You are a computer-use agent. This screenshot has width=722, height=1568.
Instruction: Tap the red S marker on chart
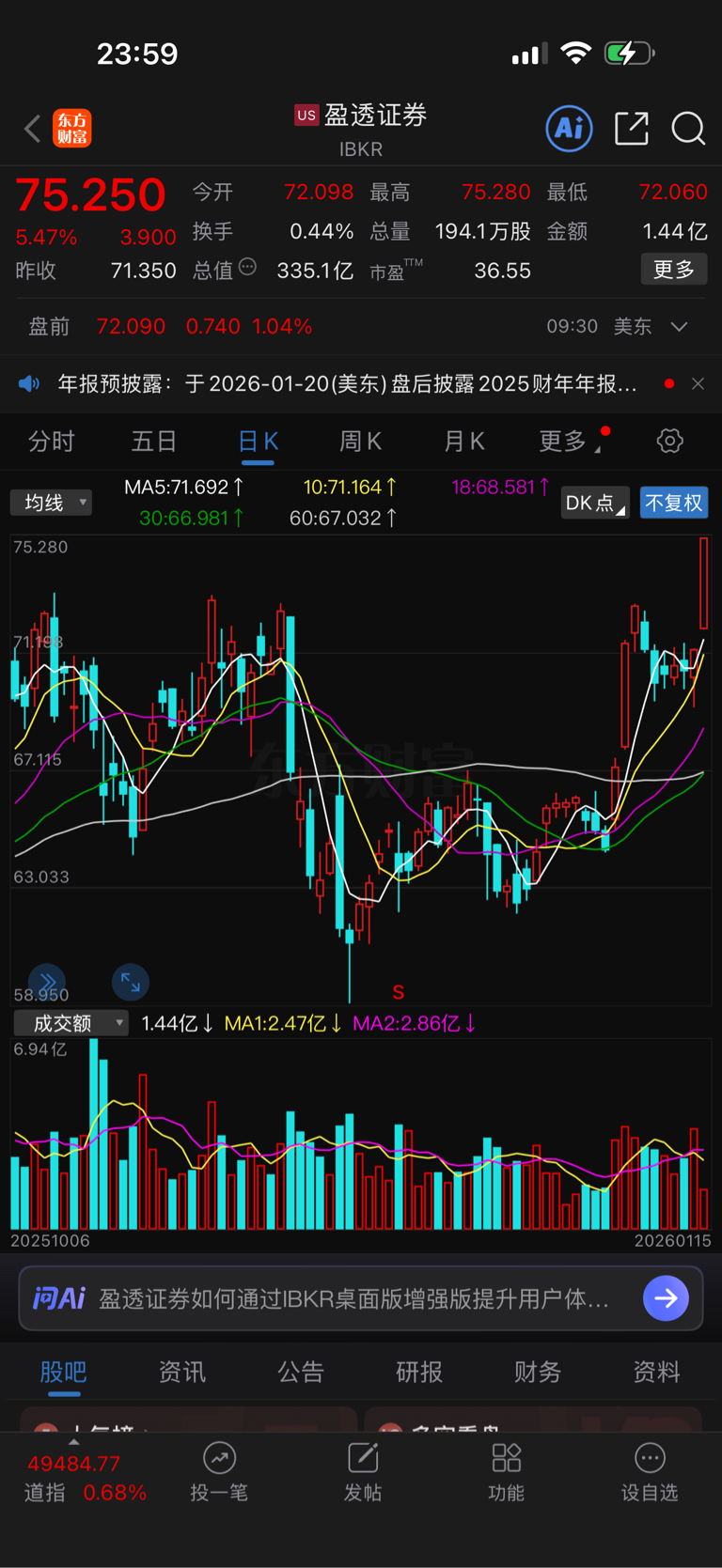tap(399, 992)
